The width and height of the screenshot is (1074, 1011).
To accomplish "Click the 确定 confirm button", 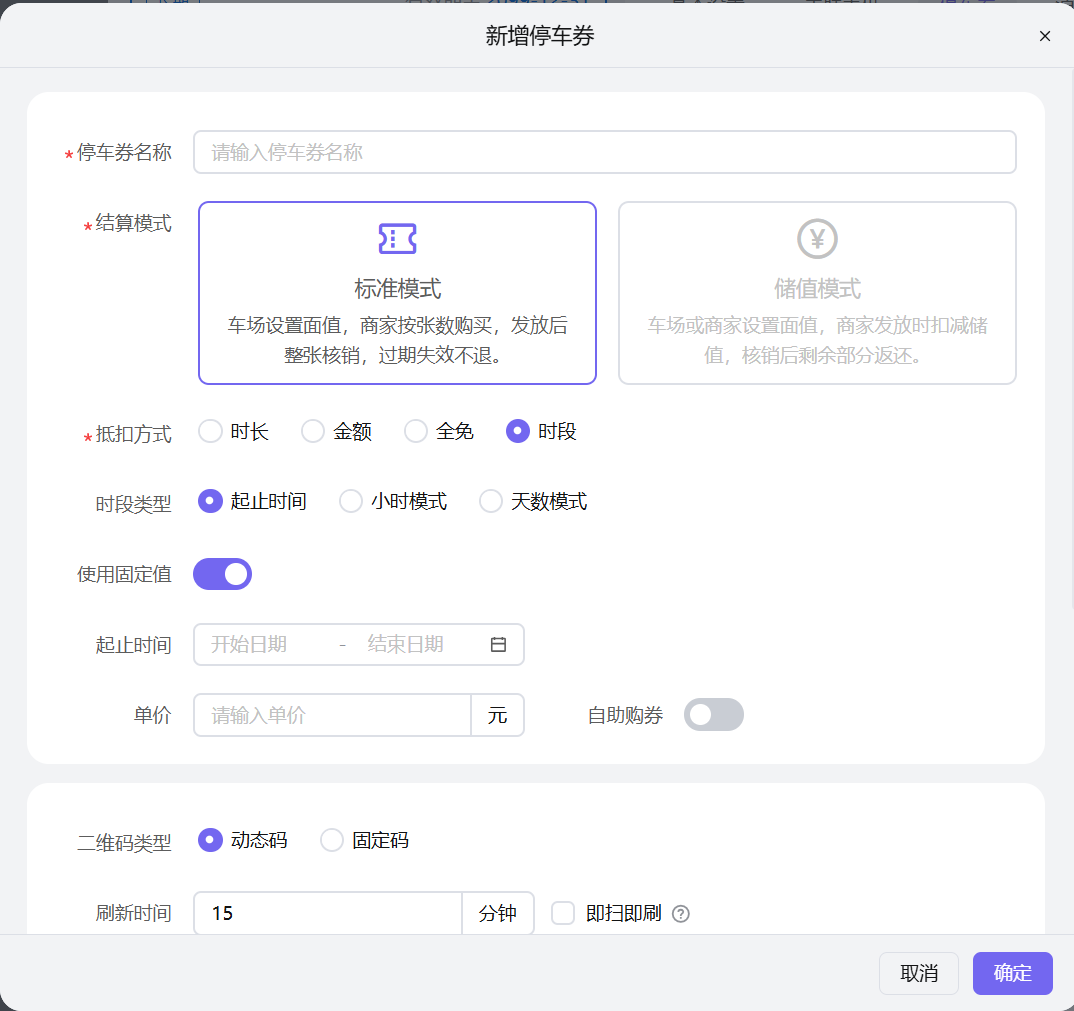I will click(x=1012, y=973).
